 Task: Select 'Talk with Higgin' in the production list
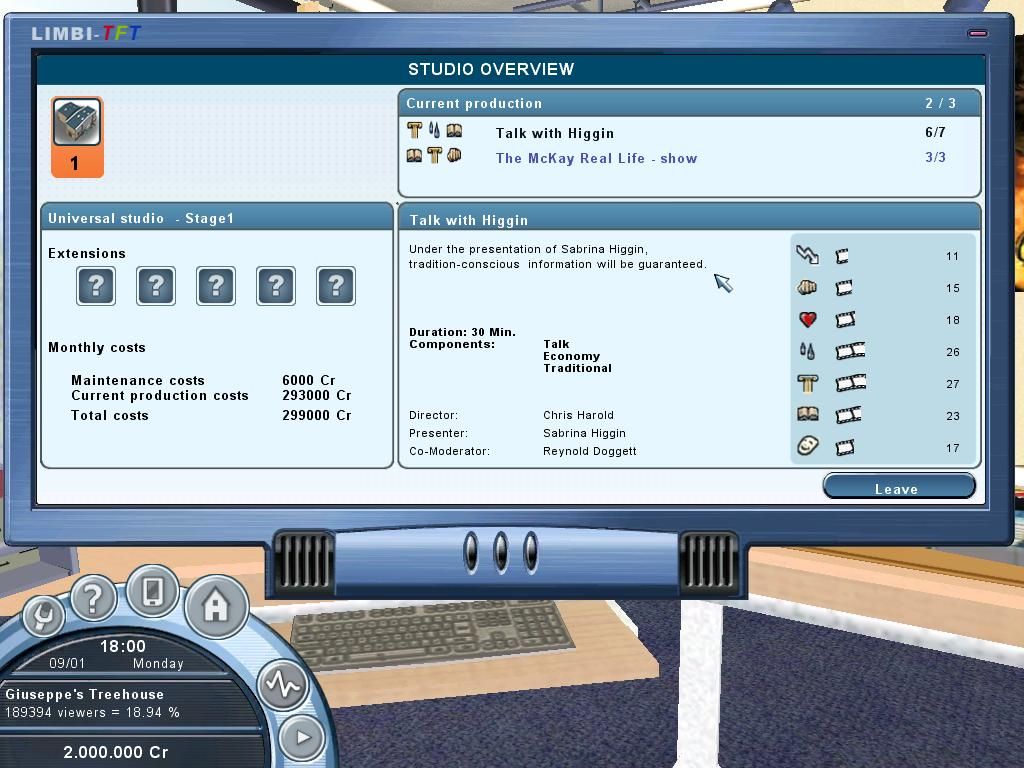coord(554,133)
